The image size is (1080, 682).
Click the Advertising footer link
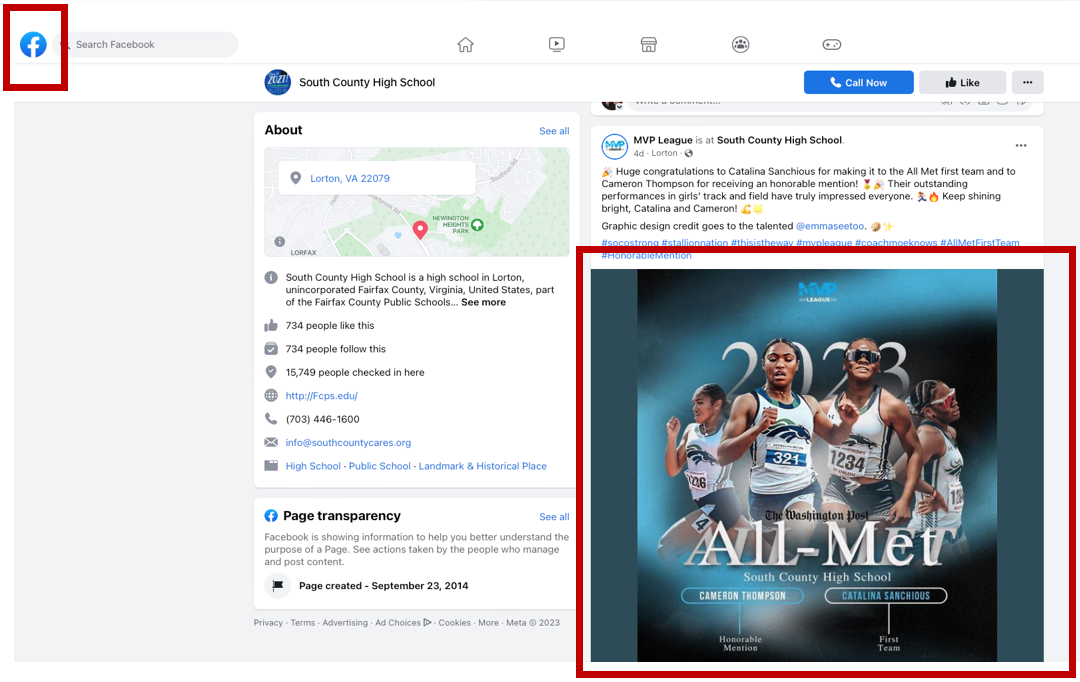(x=345, y=623)
